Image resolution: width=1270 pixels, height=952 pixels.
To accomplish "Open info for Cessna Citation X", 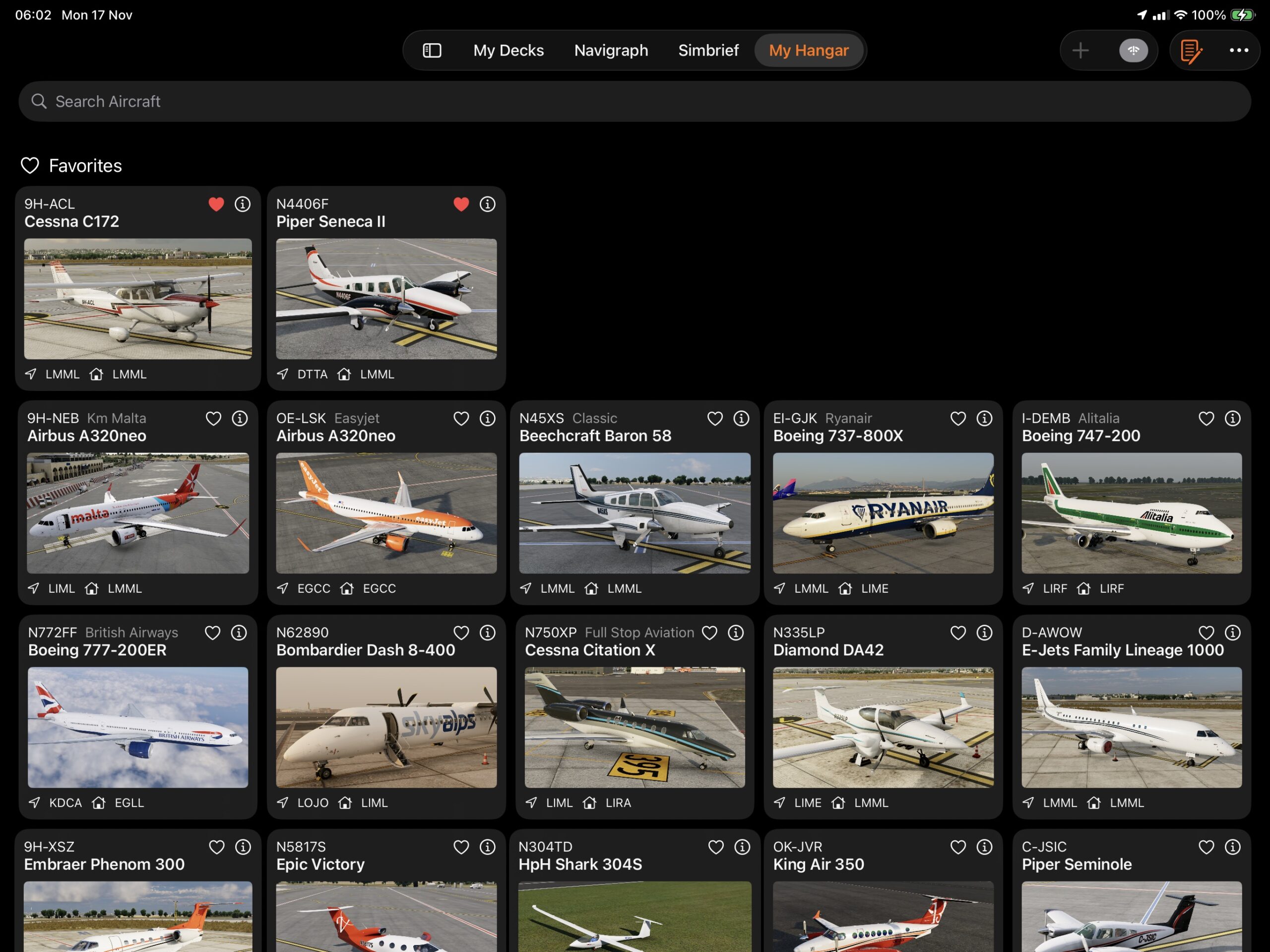I will pos(736,633).
